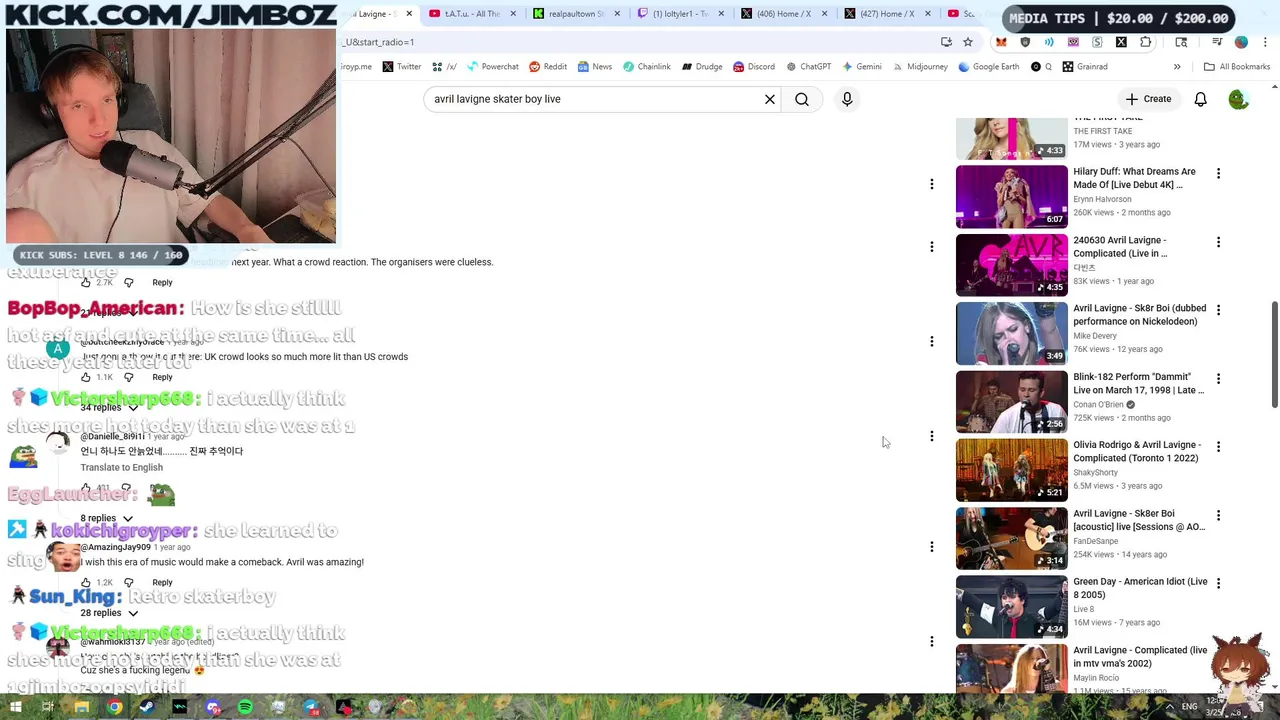
Task: Open options for 240630 Avril Lavigne Complicated video
Action: (1218, 242)
